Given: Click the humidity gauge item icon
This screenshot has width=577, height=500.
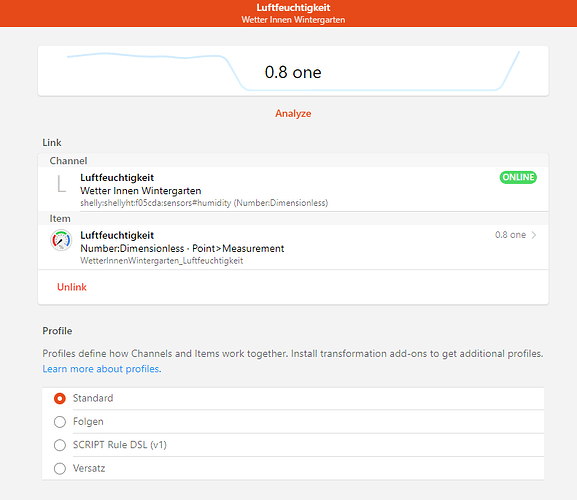Looking at the screenshot, I should (61, 240).
